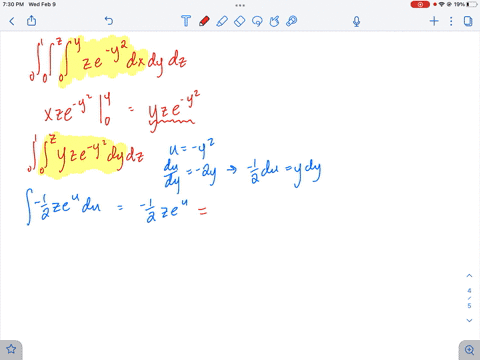Screen dimensions: 480x360
Task: Open the multitasking three-dot menu
Action: 240,5
